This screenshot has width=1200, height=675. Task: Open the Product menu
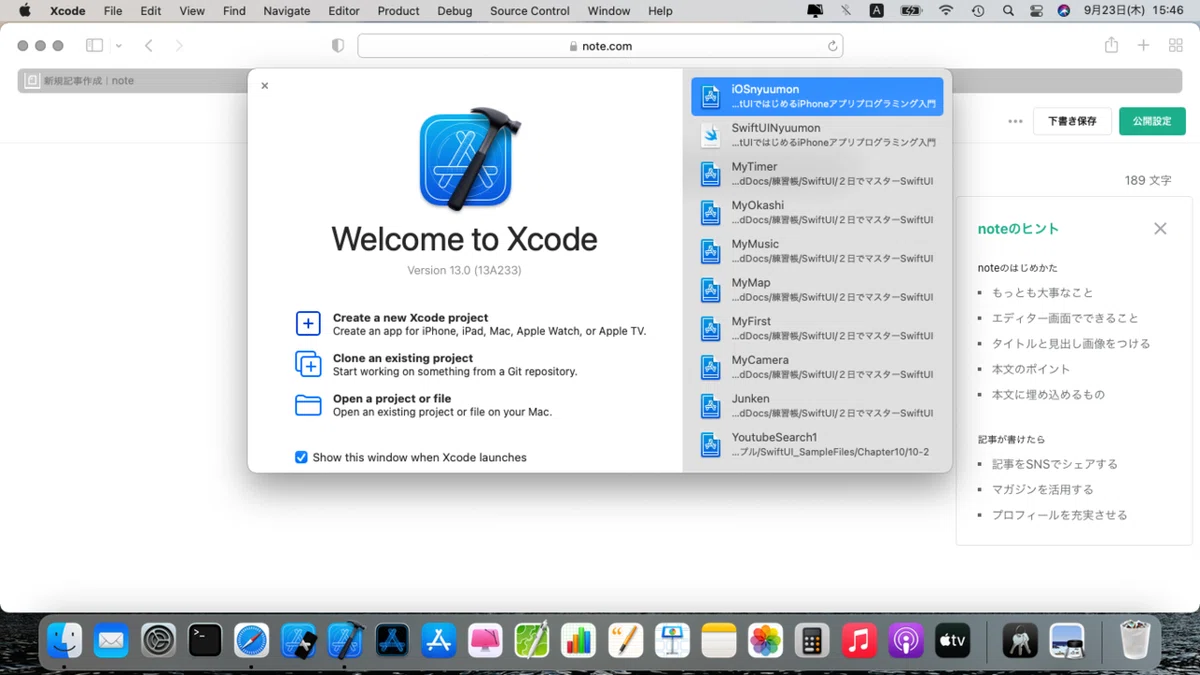click(x=398, y=11)
